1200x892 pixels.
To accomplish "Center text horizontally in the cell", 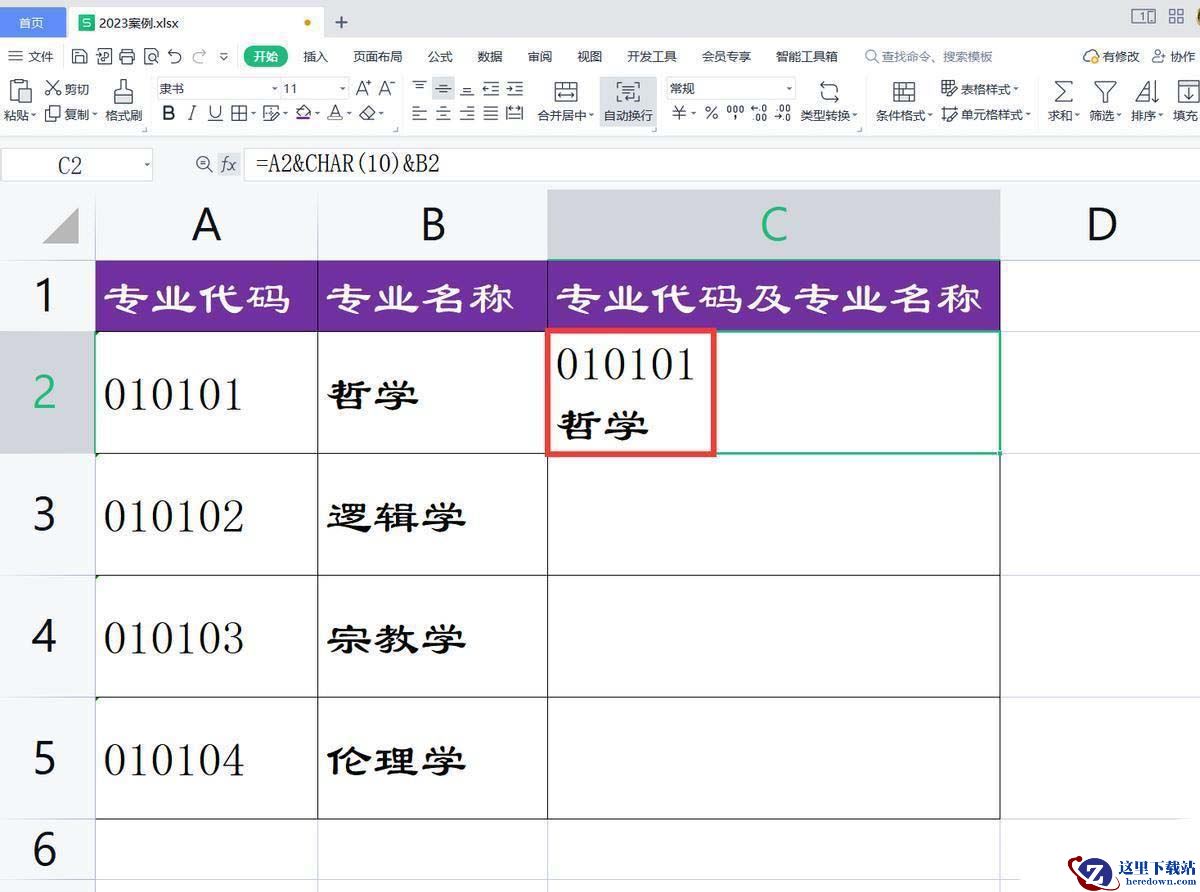I will click(x=444, y=114).
